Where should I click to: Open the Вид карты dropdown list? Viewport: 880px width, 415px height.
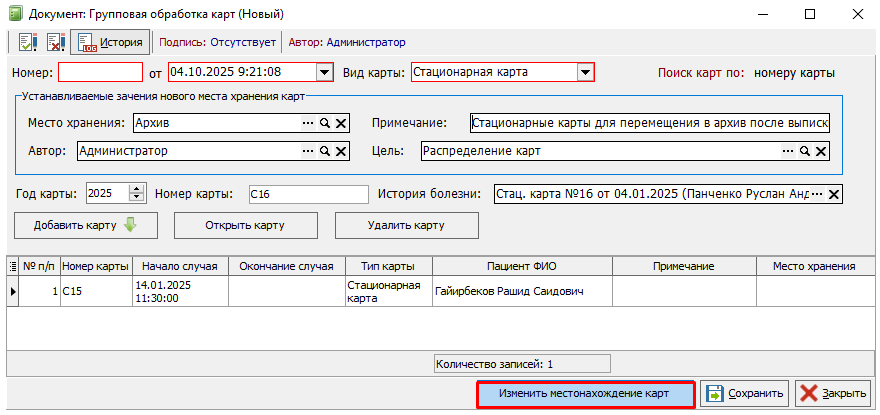pos(585,72)
